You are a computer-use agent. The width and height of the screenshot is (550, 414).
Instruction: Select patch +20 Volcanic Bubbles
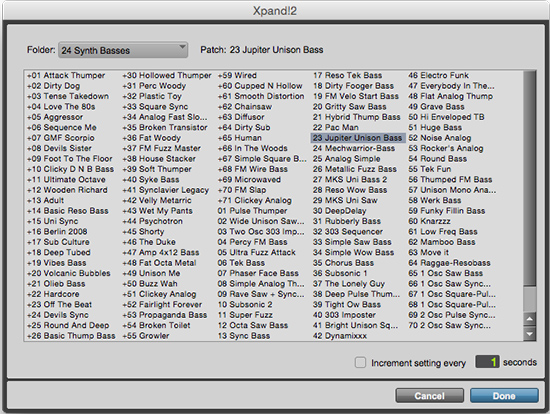(69, 273)
